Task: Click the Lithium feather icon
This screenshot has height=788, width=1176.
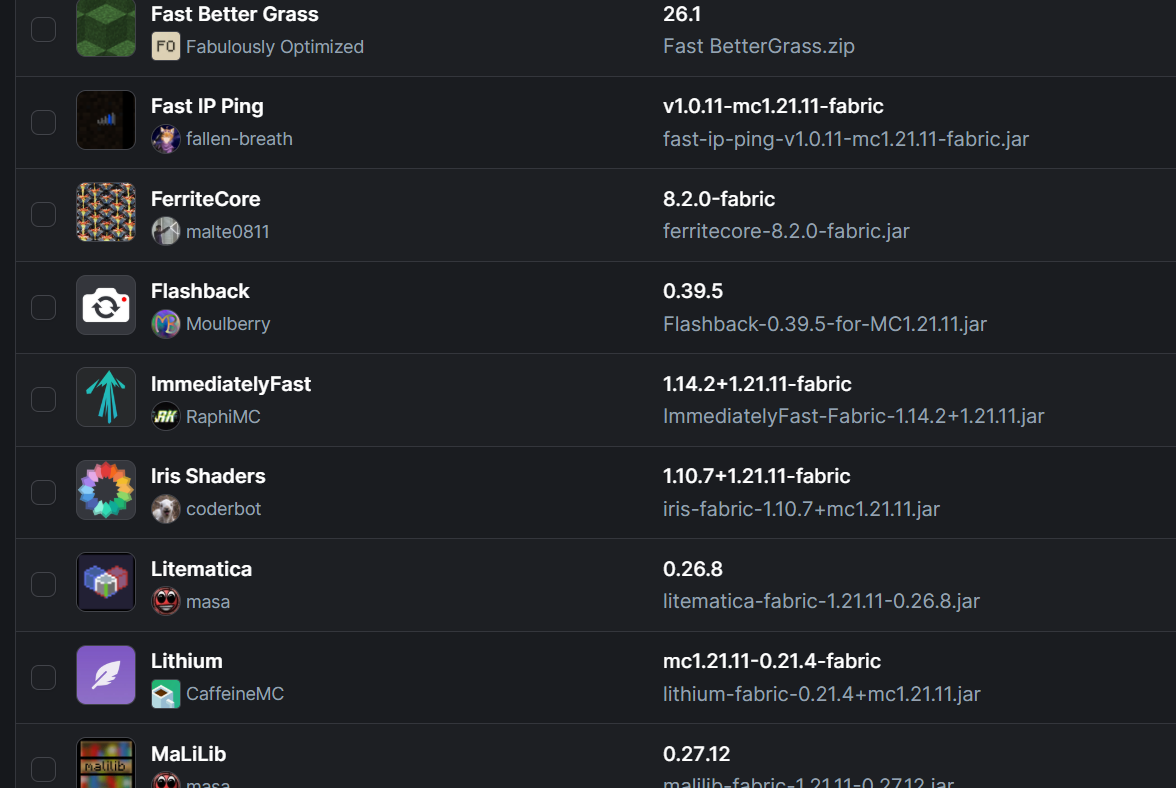Action: 106,676
